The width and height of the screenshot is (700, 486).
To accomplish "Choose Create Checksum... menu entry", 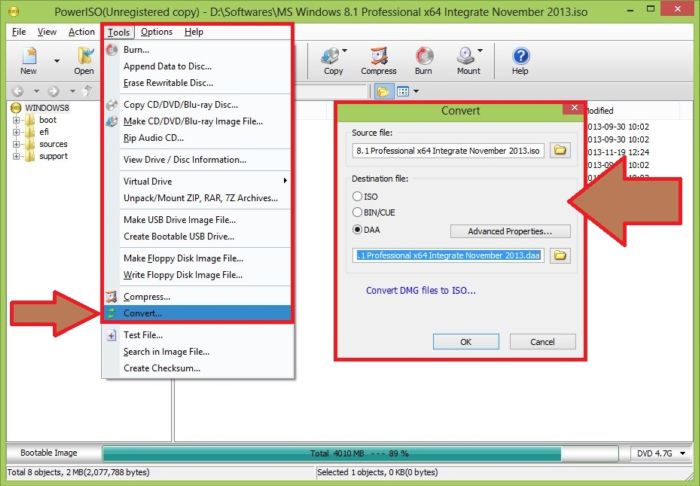I will (x=197, y=368).
